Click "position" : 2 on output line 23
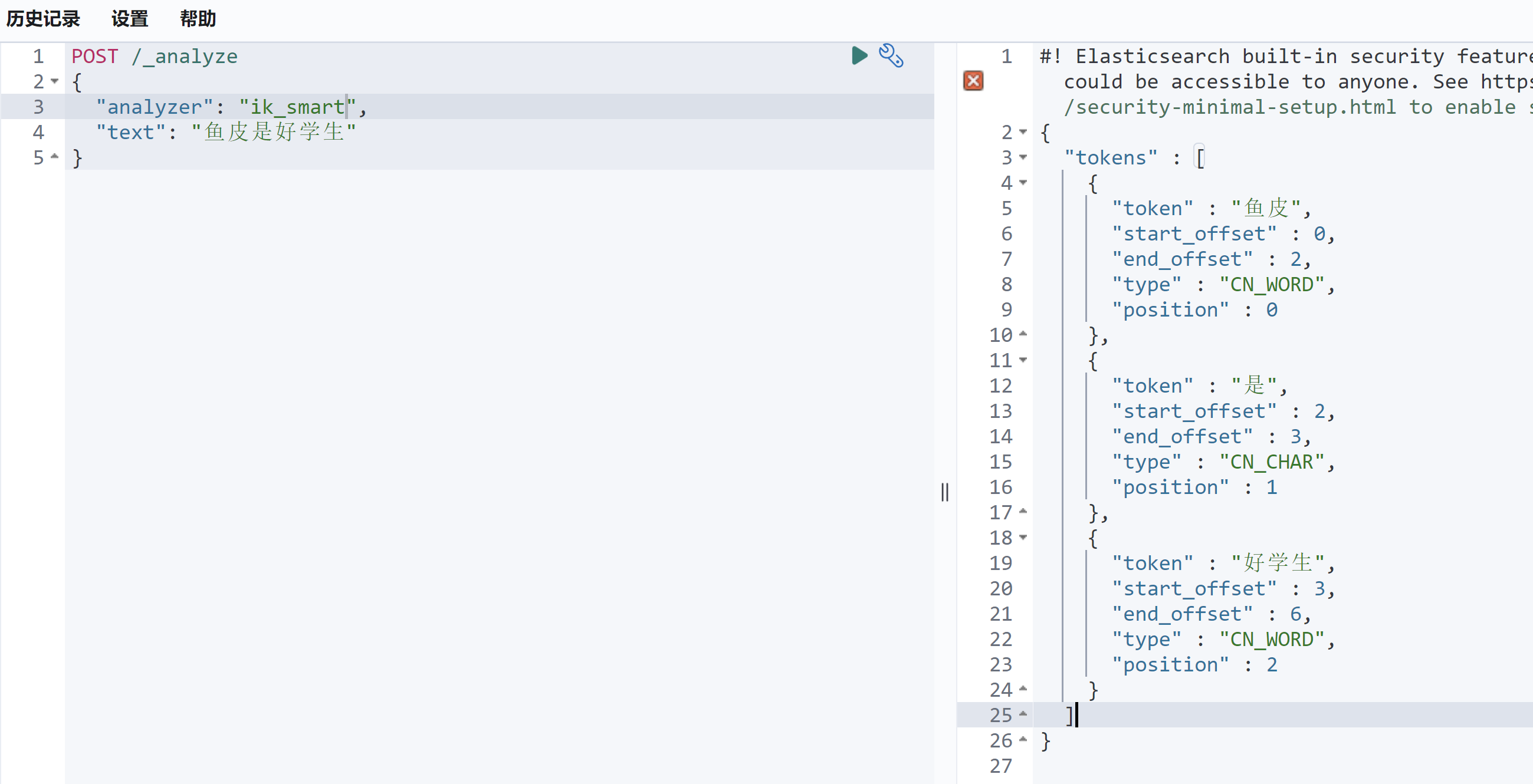 pyautogui.click(x=1195, y=664)
